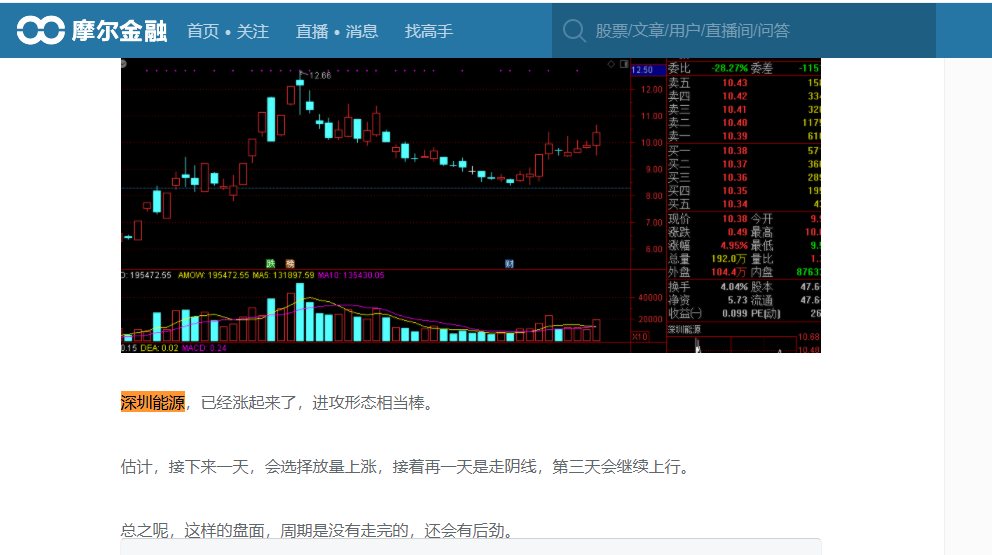Click the MA10: 135430.05 indicator label
Image resolution: width=992 pixels, height=555 pixels.
pyautogui.click(x=351, y=275)
